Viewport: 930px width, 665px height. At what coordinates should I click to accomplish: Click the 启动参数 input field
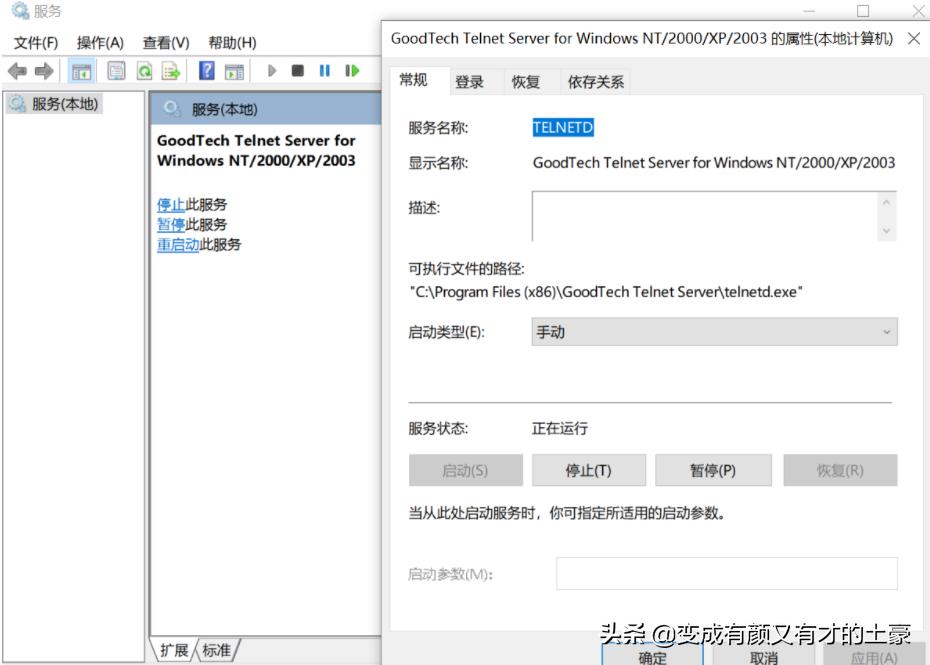click(725, 575)
